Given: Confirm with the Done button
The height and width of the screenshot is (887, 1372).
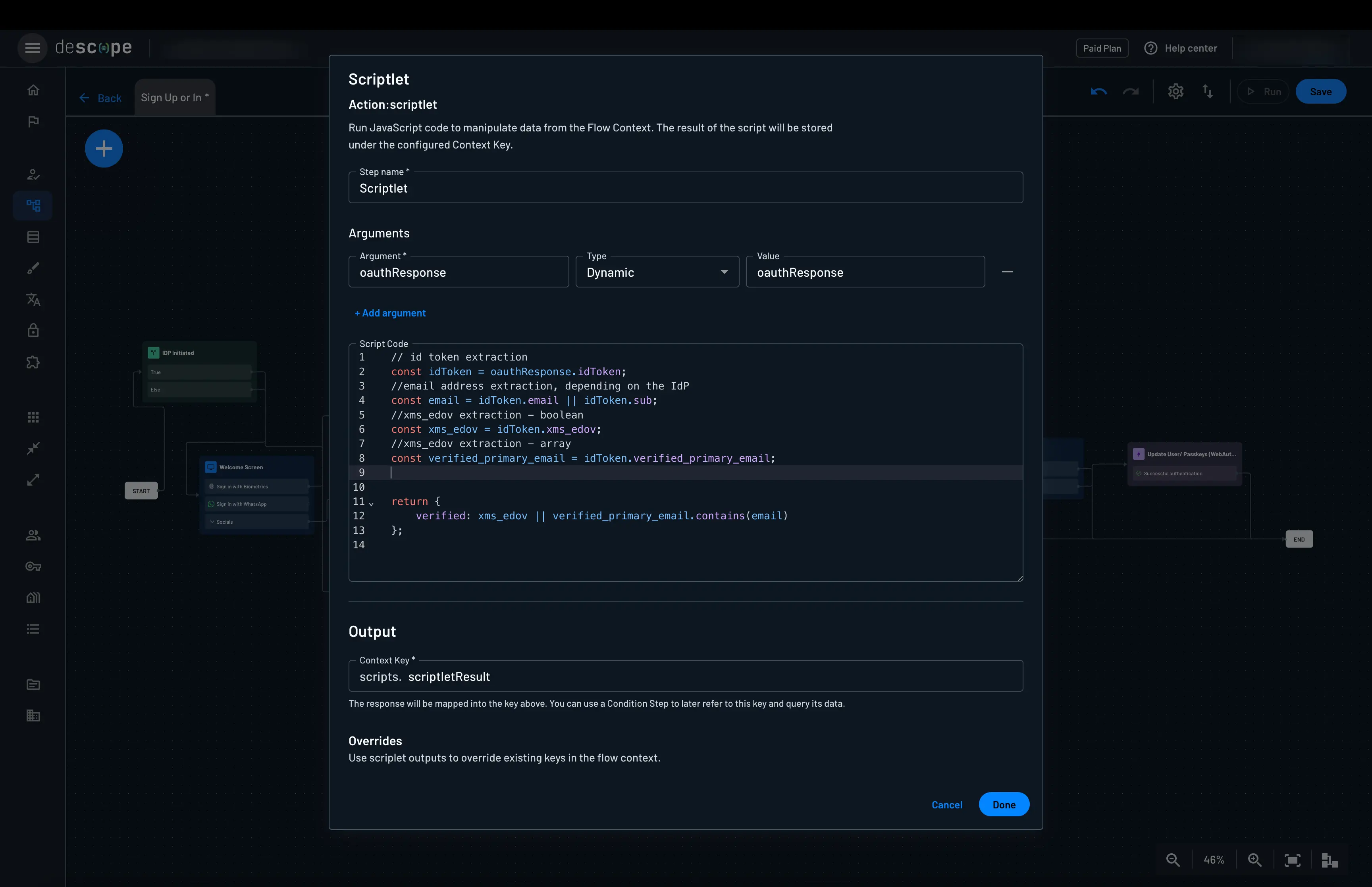Looking at the screenshot, I should tap(1004, 805).
